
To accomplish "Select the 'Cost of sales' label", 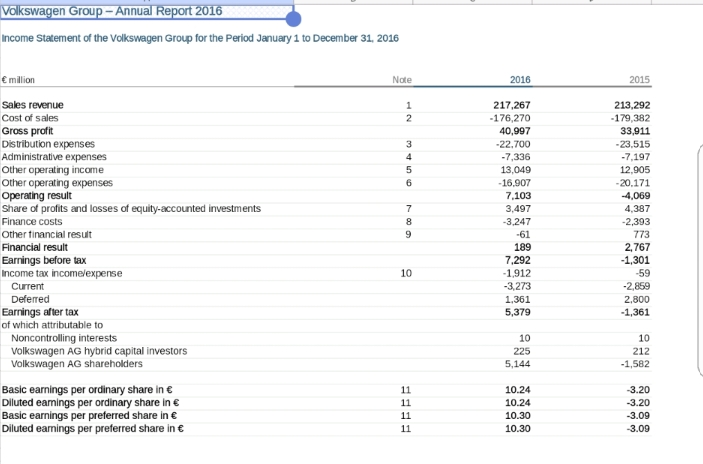I will pos(30,118).
